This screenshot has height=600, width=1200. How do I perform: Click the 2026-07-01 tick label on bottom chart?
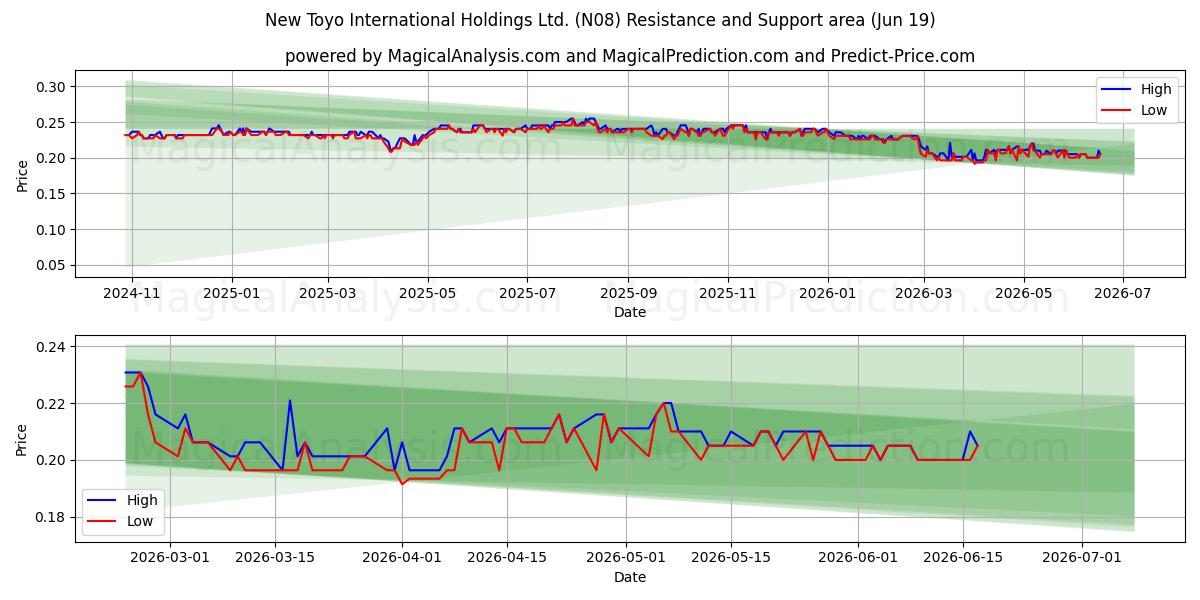pyautogui.click(x=1083, y=559)
